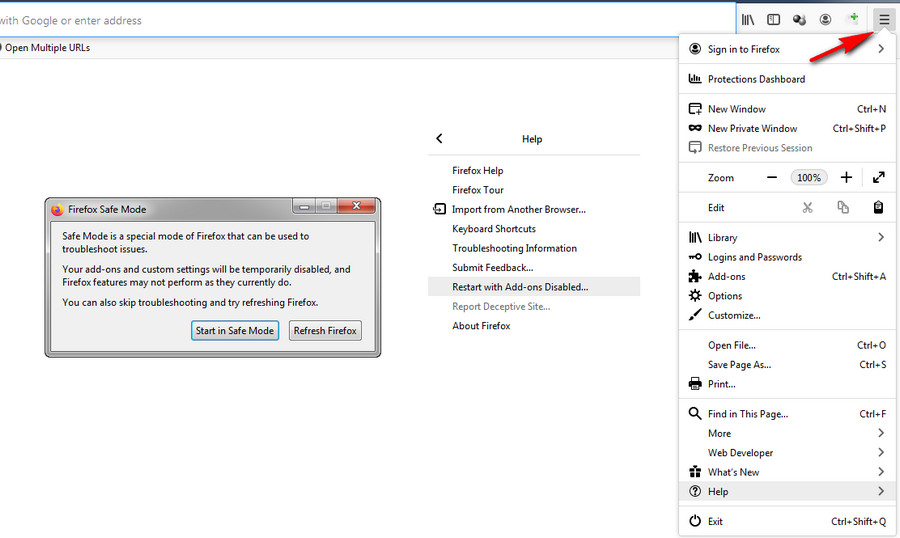Click the extension icon beside the sidebar button

799,20
